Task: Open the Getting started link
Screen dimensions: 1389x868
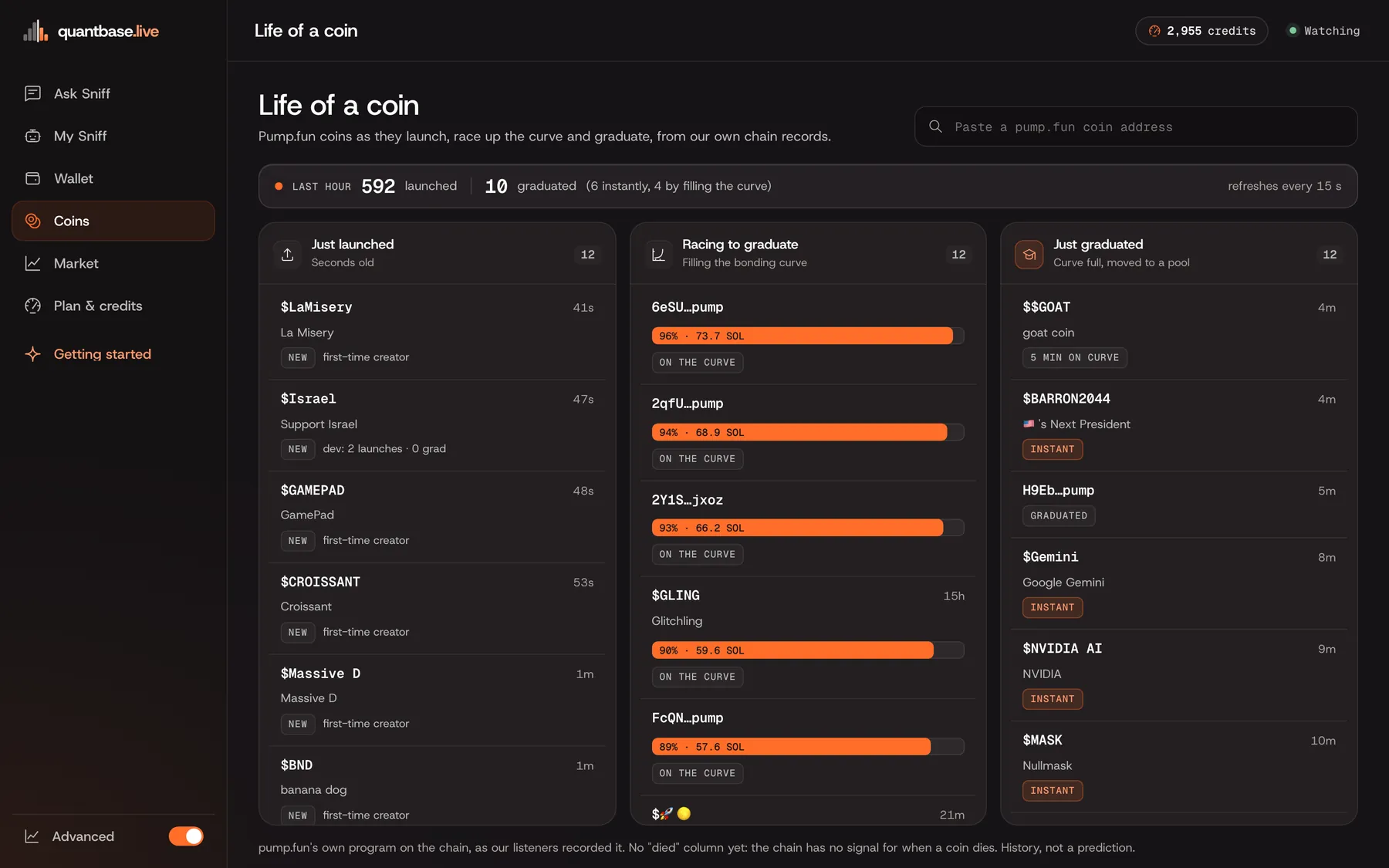Action: [x=113, y=354]
